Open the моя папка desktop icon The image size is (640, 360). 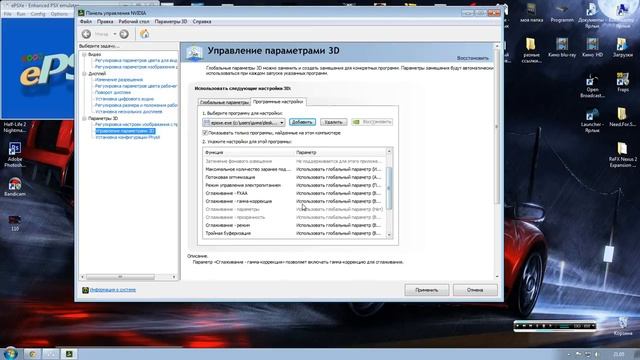pos(531,13)
